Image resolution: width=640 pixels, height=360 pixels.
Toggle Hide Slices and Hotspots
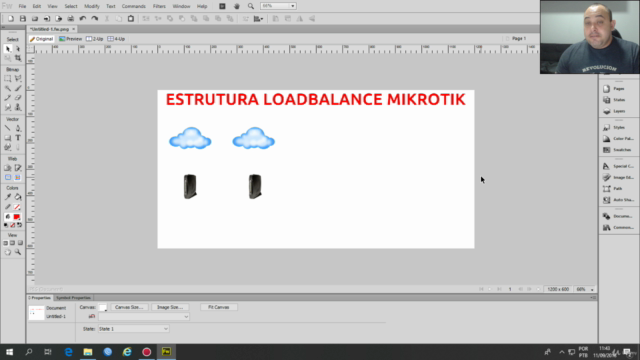[8, 178]
